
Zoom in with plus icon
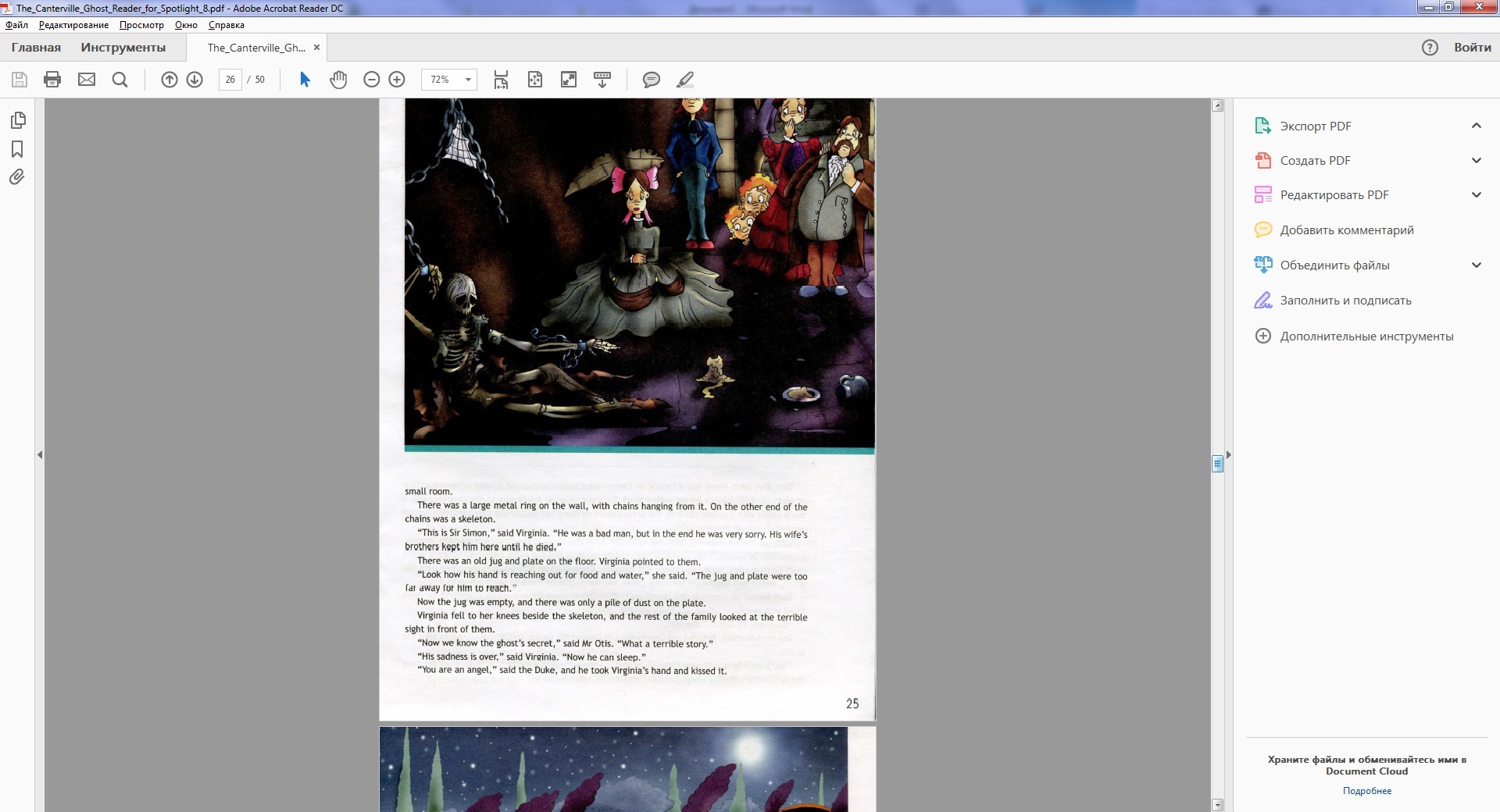pos(397,80)
